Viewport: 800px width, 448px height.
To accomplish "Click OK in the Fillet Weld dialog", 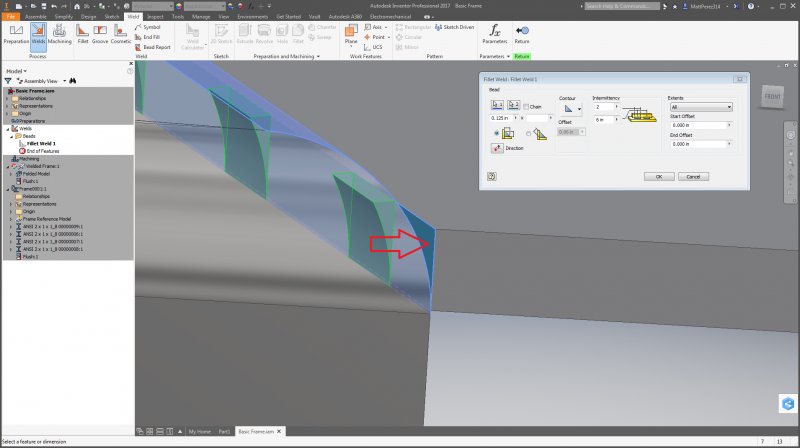I will tap(658, 176).
